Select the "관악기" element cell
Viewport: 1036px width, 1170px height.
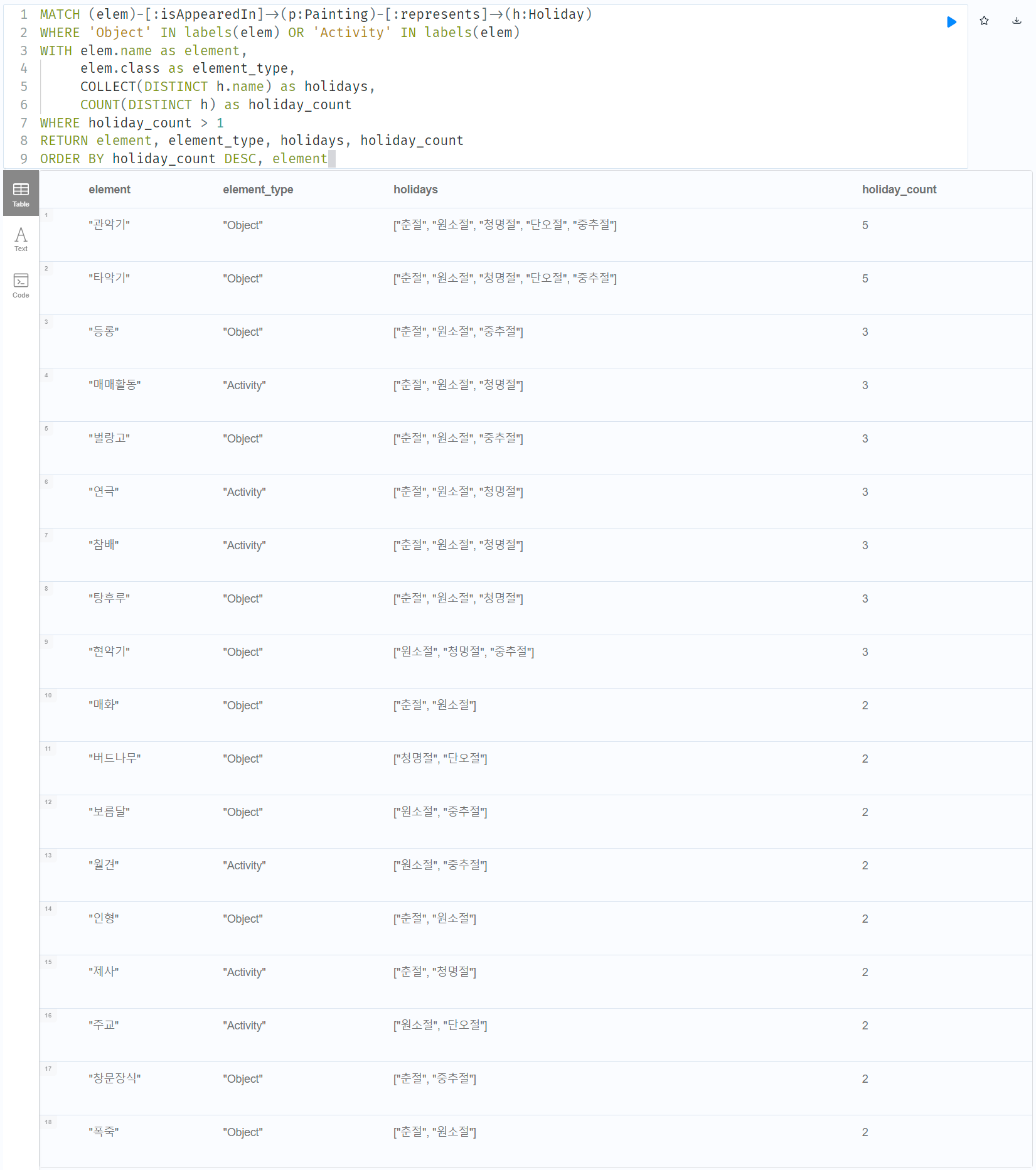tap(109, 225)
